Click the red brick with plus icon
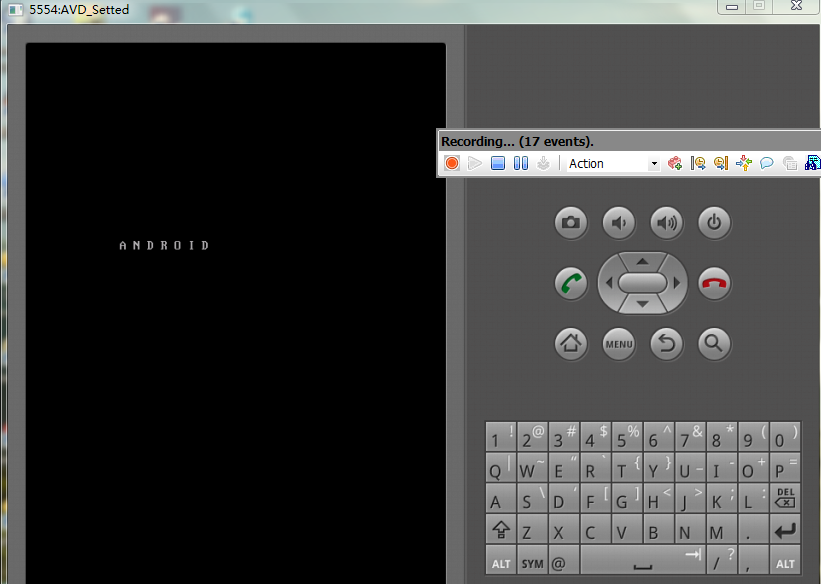 [x=675, y=163]
